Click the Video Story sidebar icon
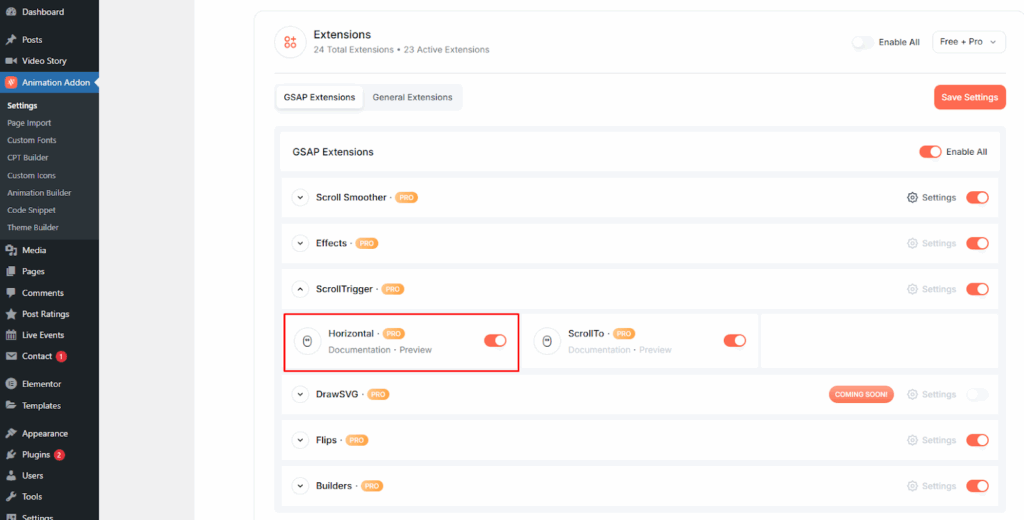This screenshot has height=520, width=1024. pyautogui.click(x=11, y=61)
